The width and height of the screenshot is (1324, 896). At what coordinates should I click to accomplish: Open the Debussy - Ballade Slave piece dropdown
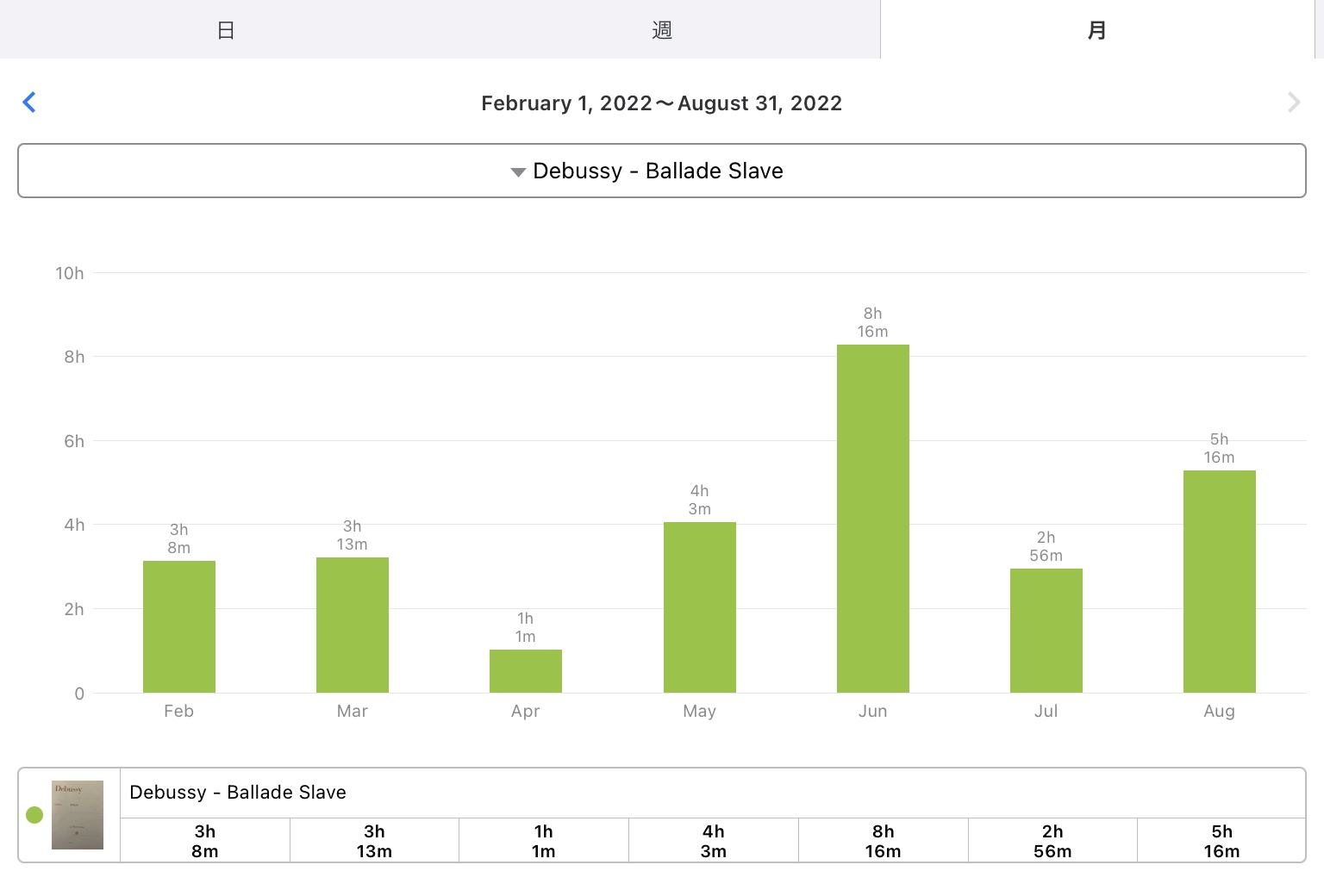tap(662, 171)
